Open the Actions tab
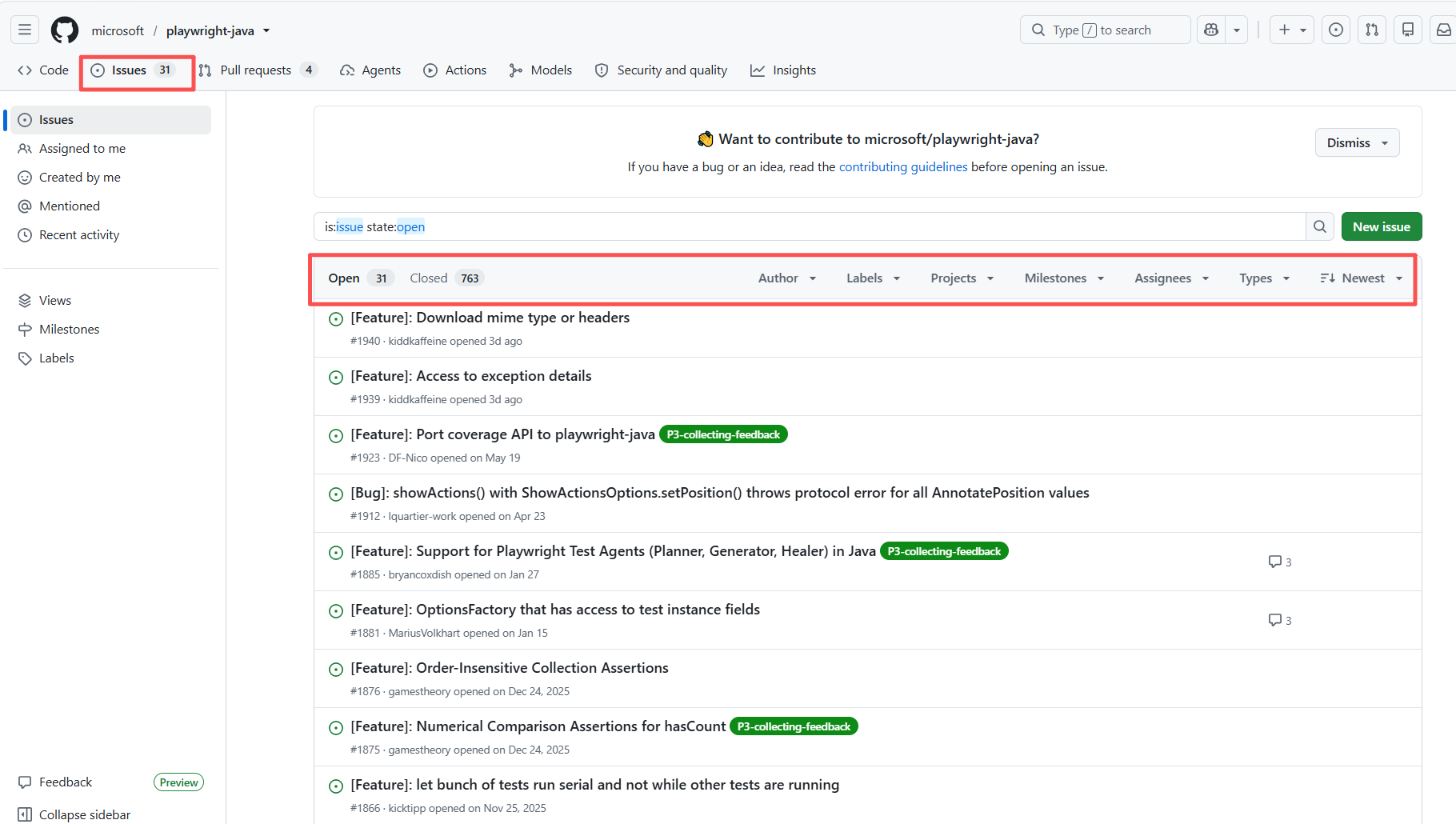Screen dimensions: 1456x824 point(455,70)
